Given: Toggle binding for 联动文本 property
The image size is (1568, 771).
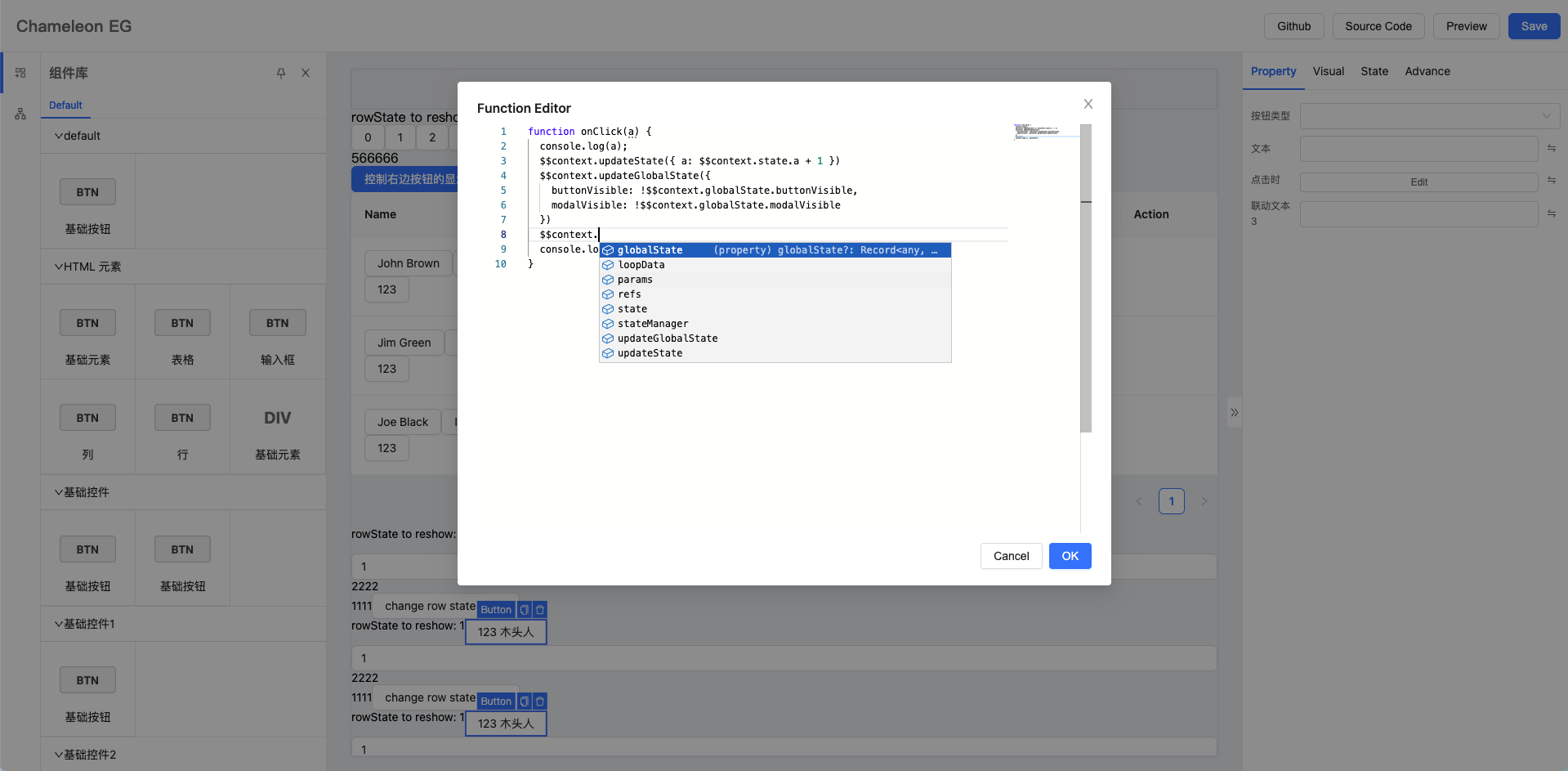Looking at the screenshot, I should pyautogui.click(x=1552, y=213).
